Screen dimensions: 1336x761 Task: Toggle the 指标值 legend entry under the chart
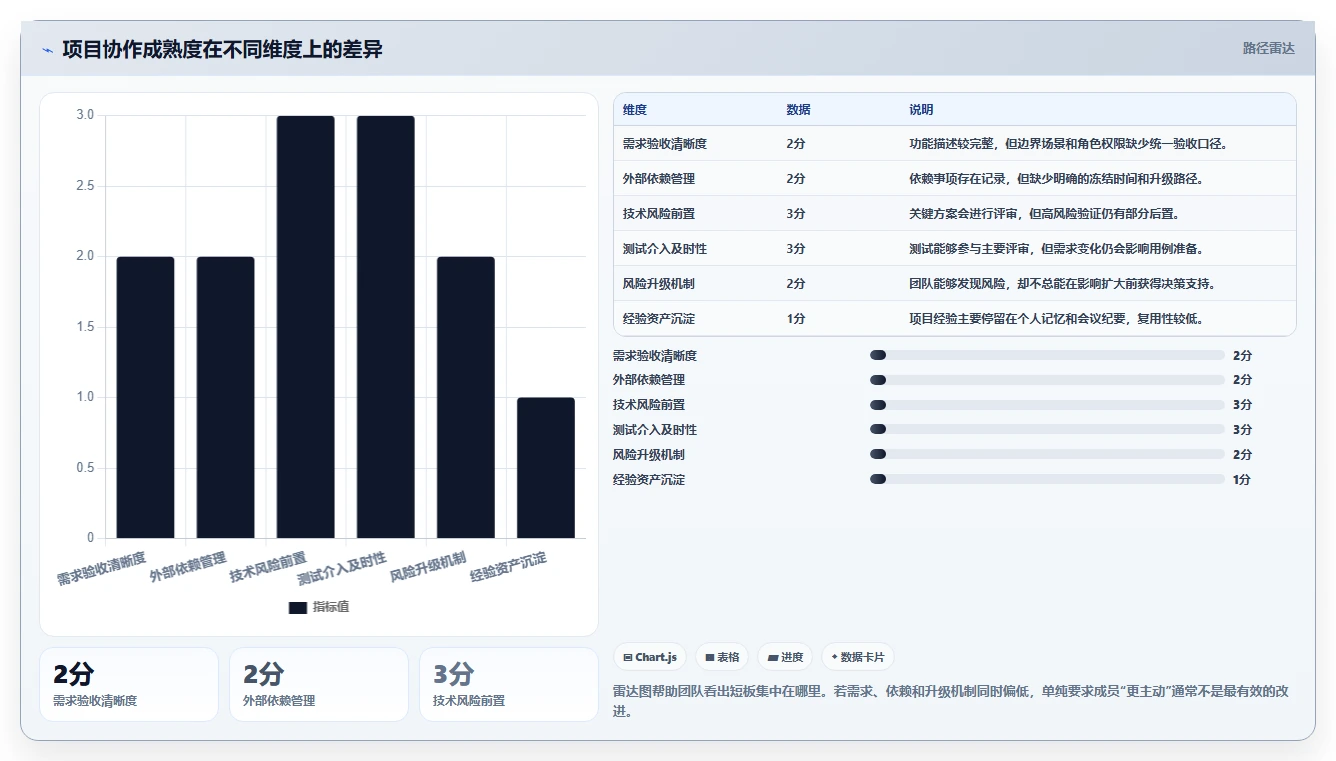(x=319, y=607)
